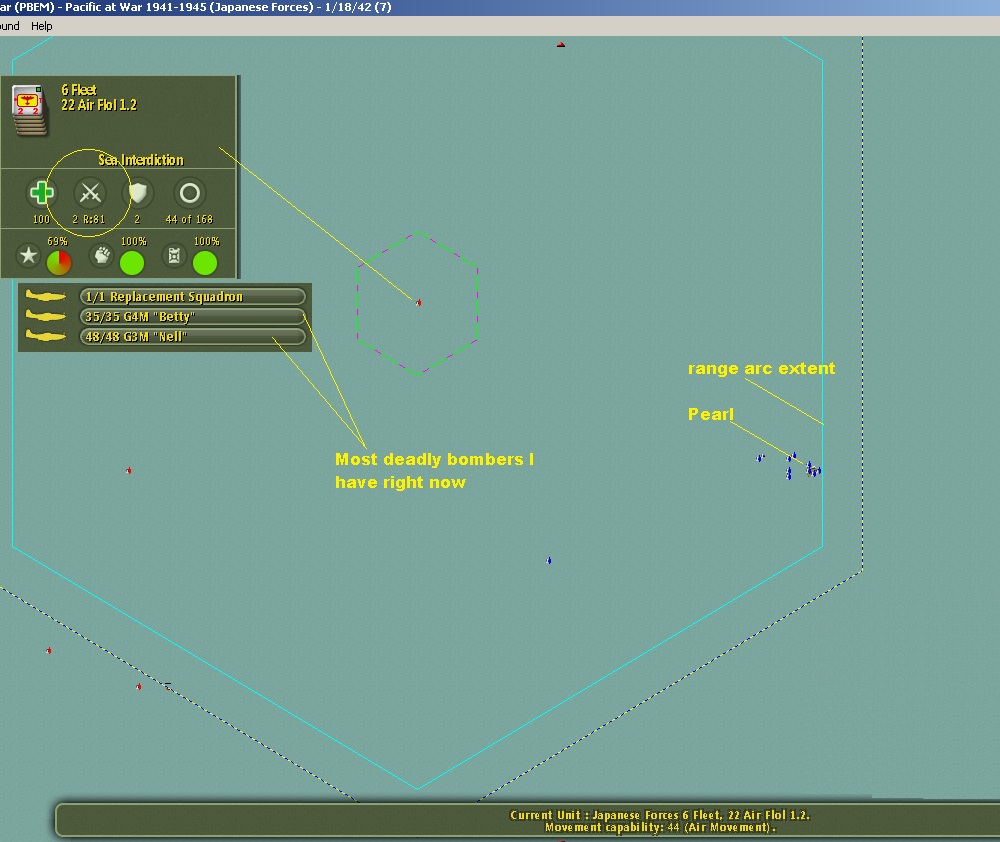Click the red unit in the selected hex
Screen dimensions: 1000x842
pos(418,302)
